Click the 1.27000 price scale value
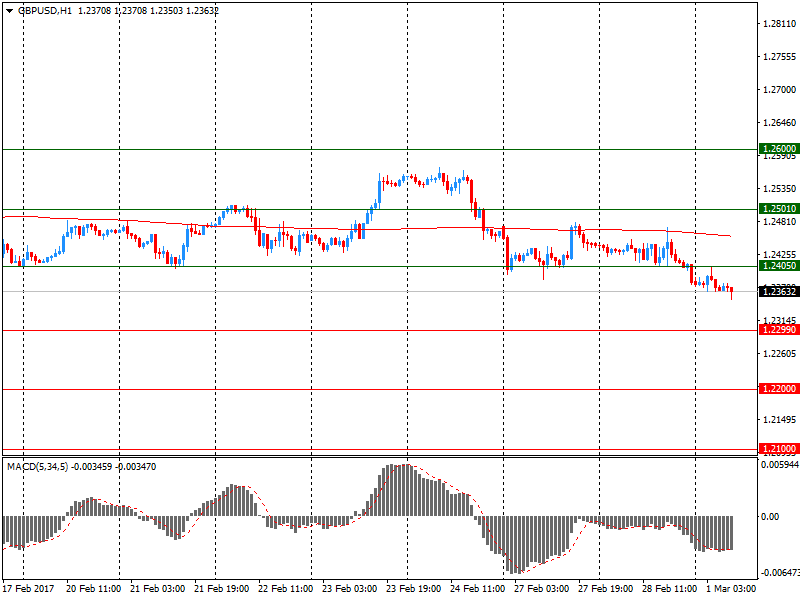Viewport: 800px width, 600px height. [779, 90]
